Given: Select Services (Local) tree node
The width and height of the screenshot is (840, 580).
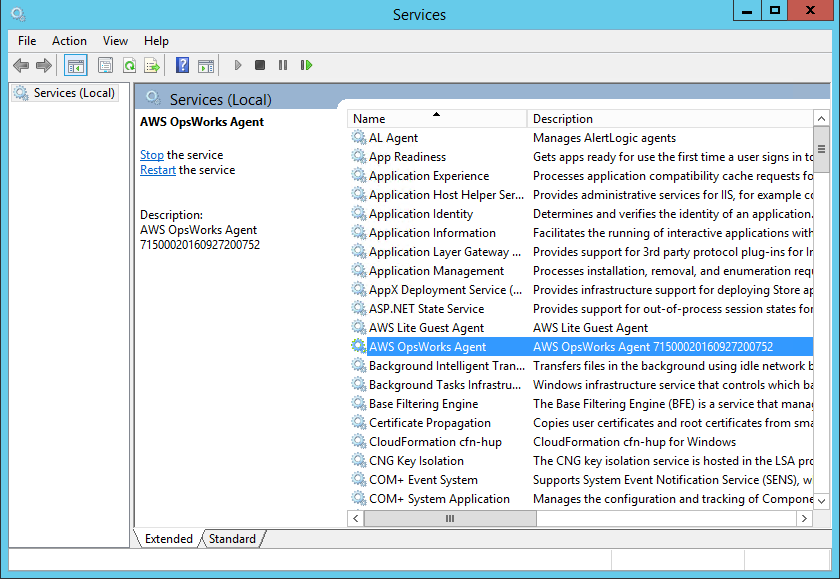Looking at the screenshot, I should tap(65, 93).
